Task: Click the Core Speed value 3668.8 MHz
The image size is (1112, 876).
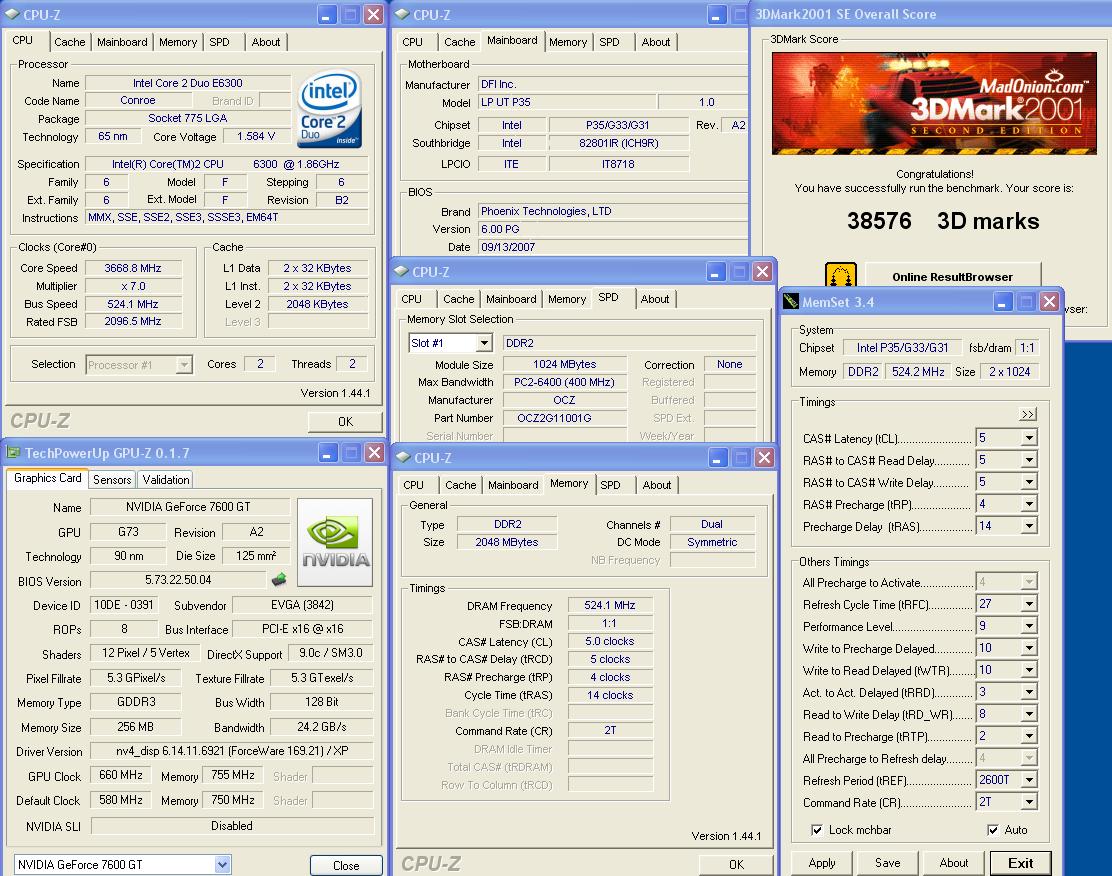Action: click(x=133, y=268)
